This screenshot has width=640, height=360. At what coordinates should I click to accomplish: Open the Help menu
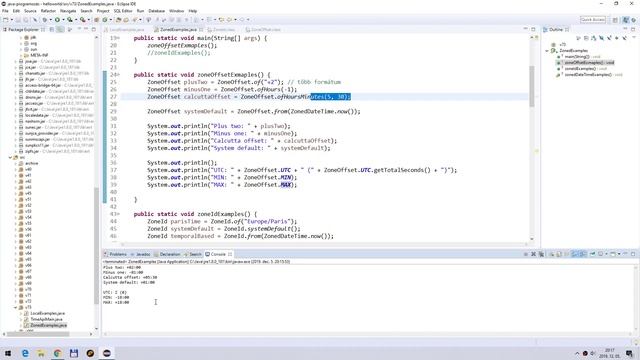[x=193, y=11]
